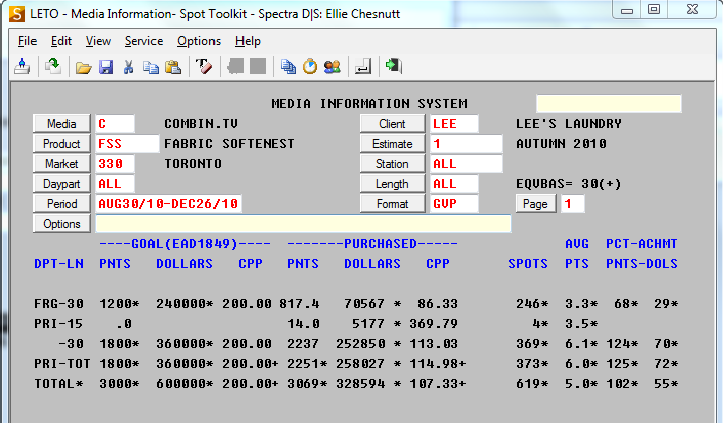Click the goal dollars value 240000*
The width and height of the screenshot is (723, 423).
point(184,304)
